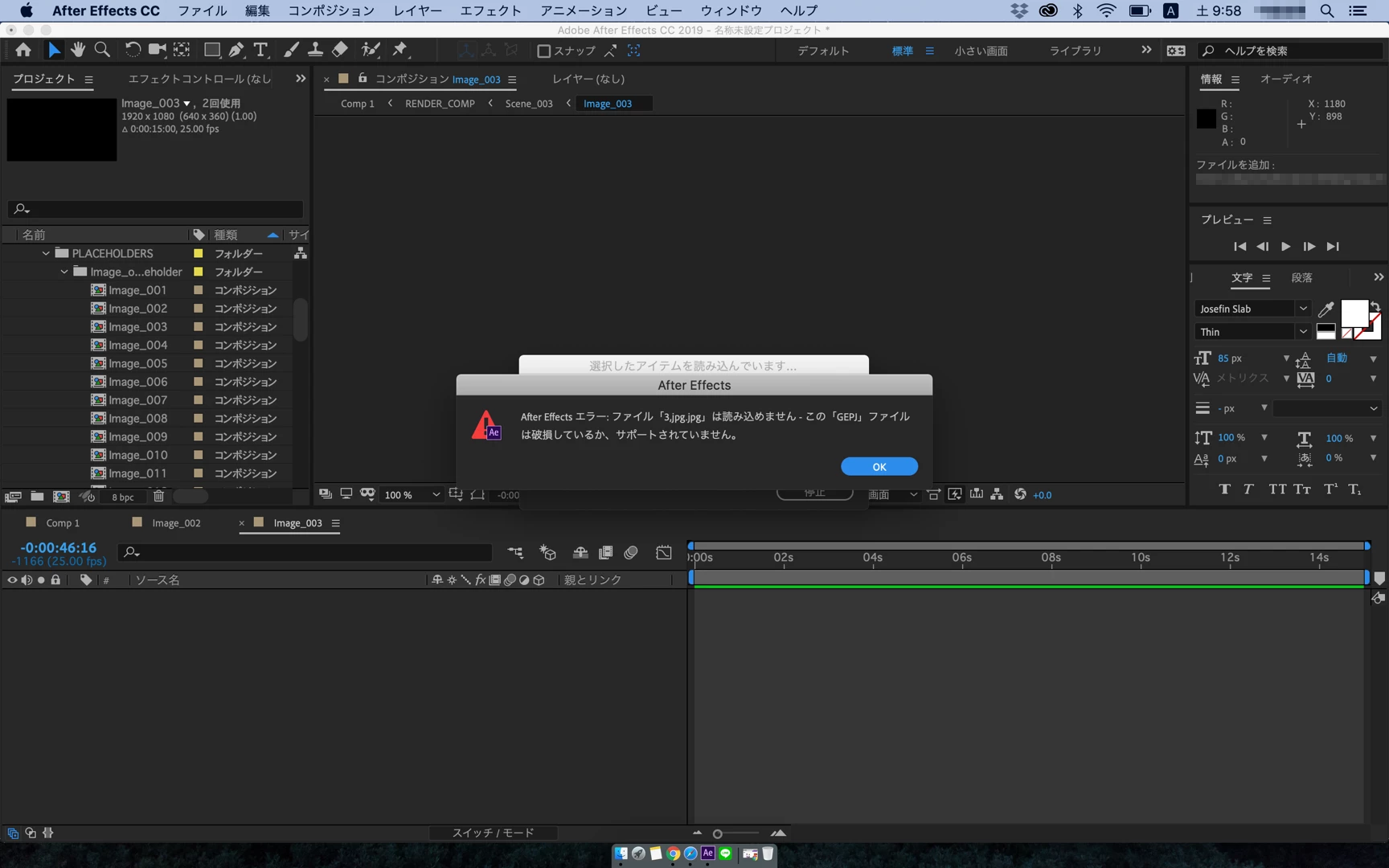Click RENDER_COMP in the comp breadcrumb
1389x868 pixels.
440,104
